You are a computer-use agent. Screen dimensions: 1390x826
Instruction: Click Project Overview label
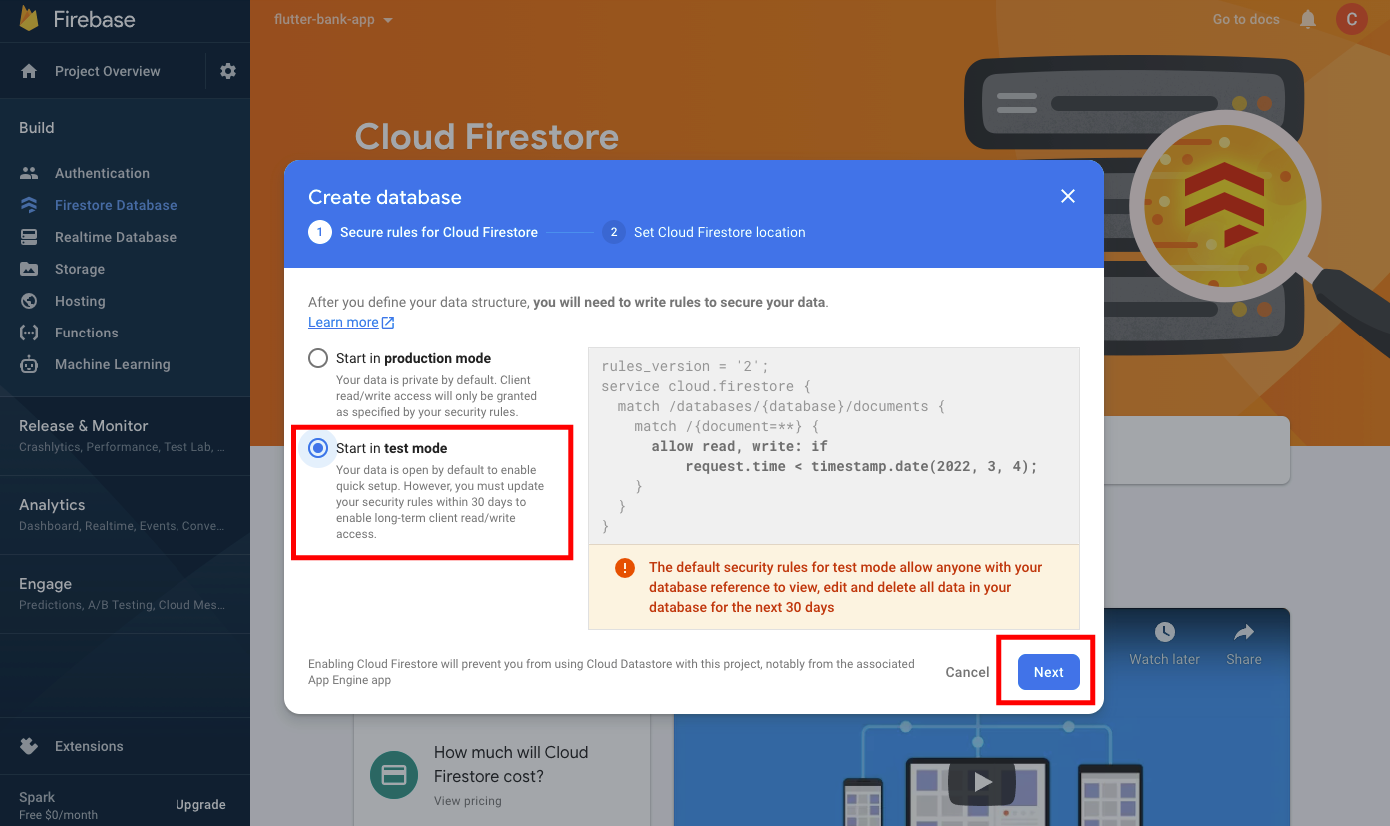pos(108,71)
